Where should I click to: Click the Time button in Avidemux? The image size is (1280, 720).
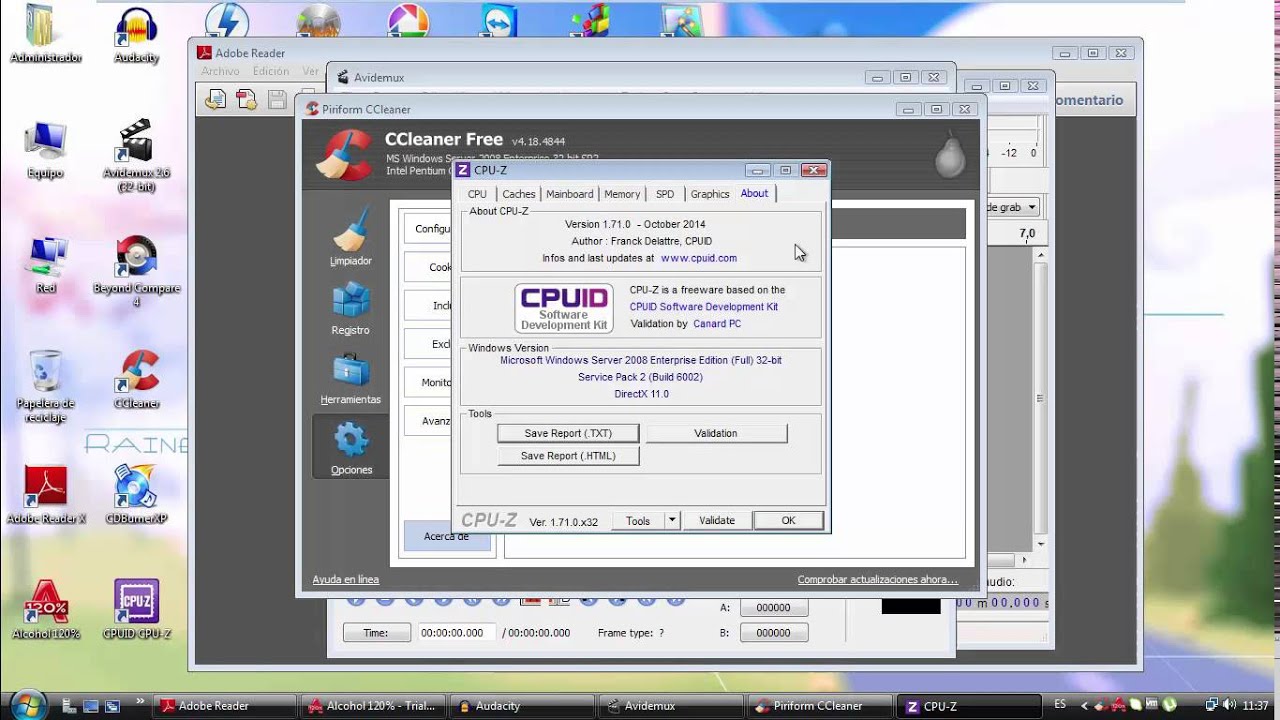point(377,632)
